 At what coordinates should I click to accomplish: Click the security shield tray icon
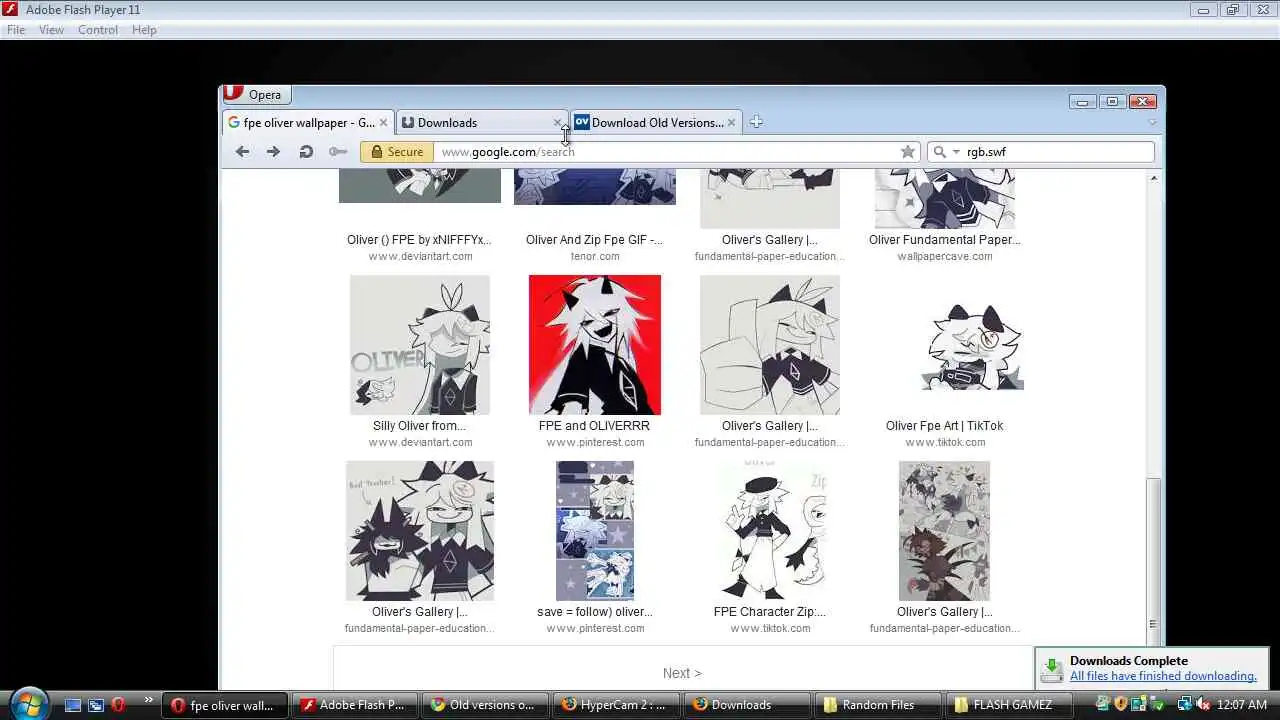[x=1121, y=704]
